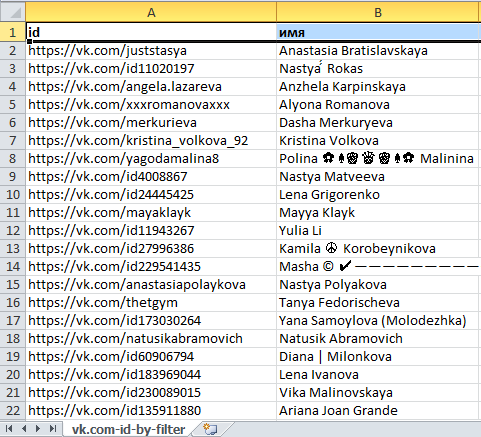Select cell with https://vk.com/id24445425
481x437 pixels.
(x=151, y=195)
